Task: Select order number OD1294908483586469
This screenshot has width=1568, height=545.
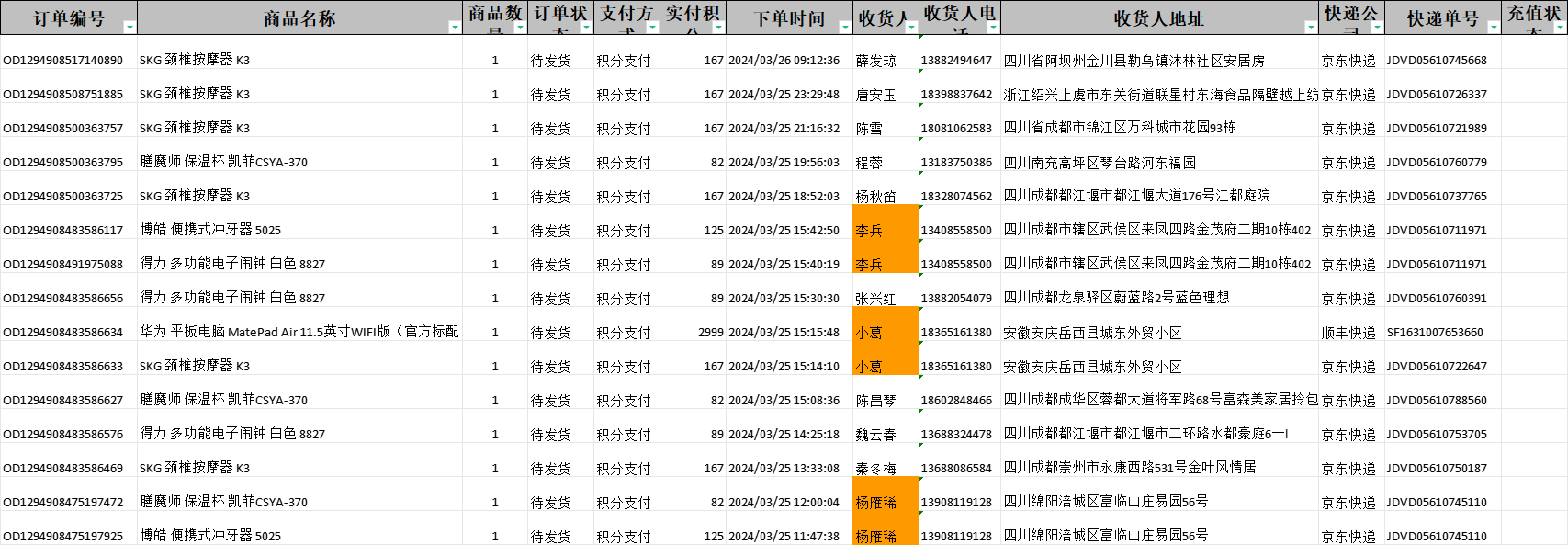Action: [63, 469]
